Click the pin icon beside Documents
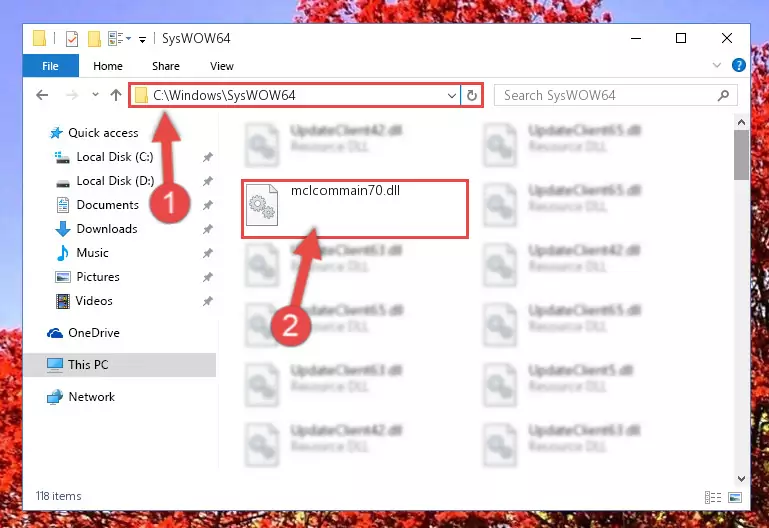 (x=208, y=205)
